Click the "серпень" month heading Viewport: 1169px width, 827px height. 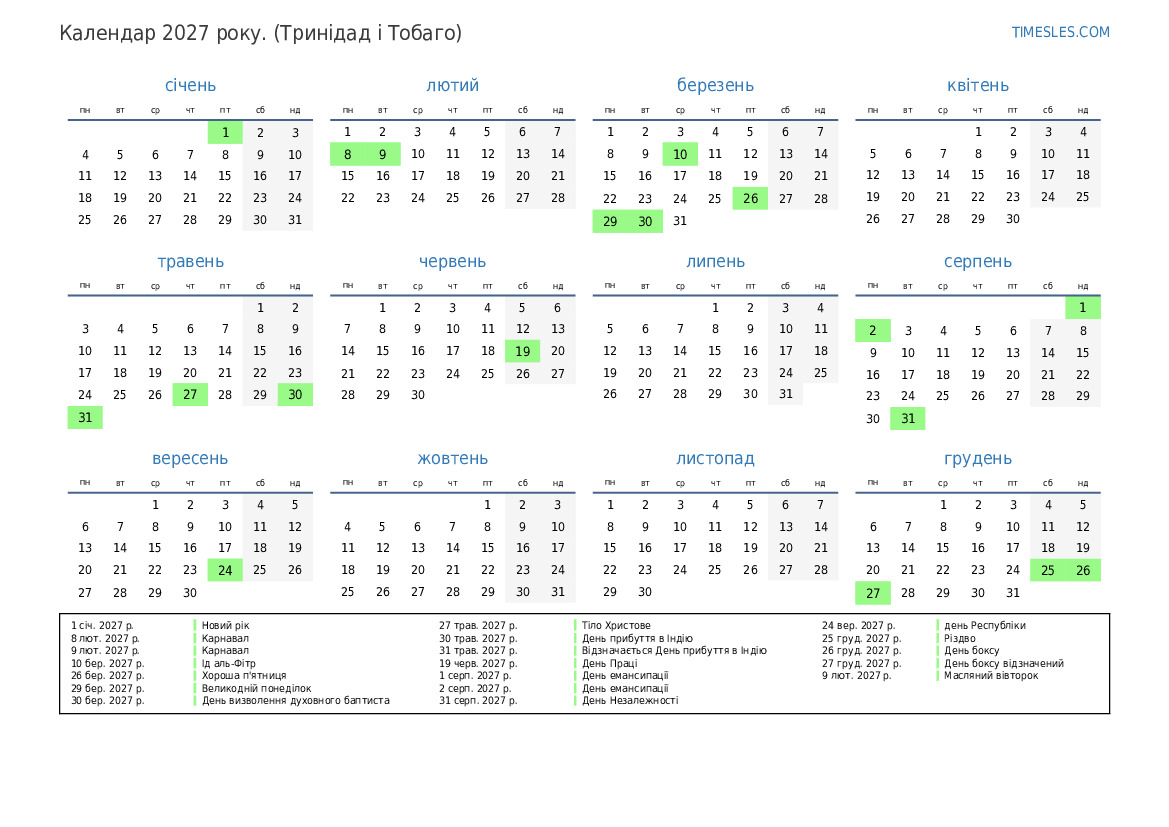click(977, 262)
